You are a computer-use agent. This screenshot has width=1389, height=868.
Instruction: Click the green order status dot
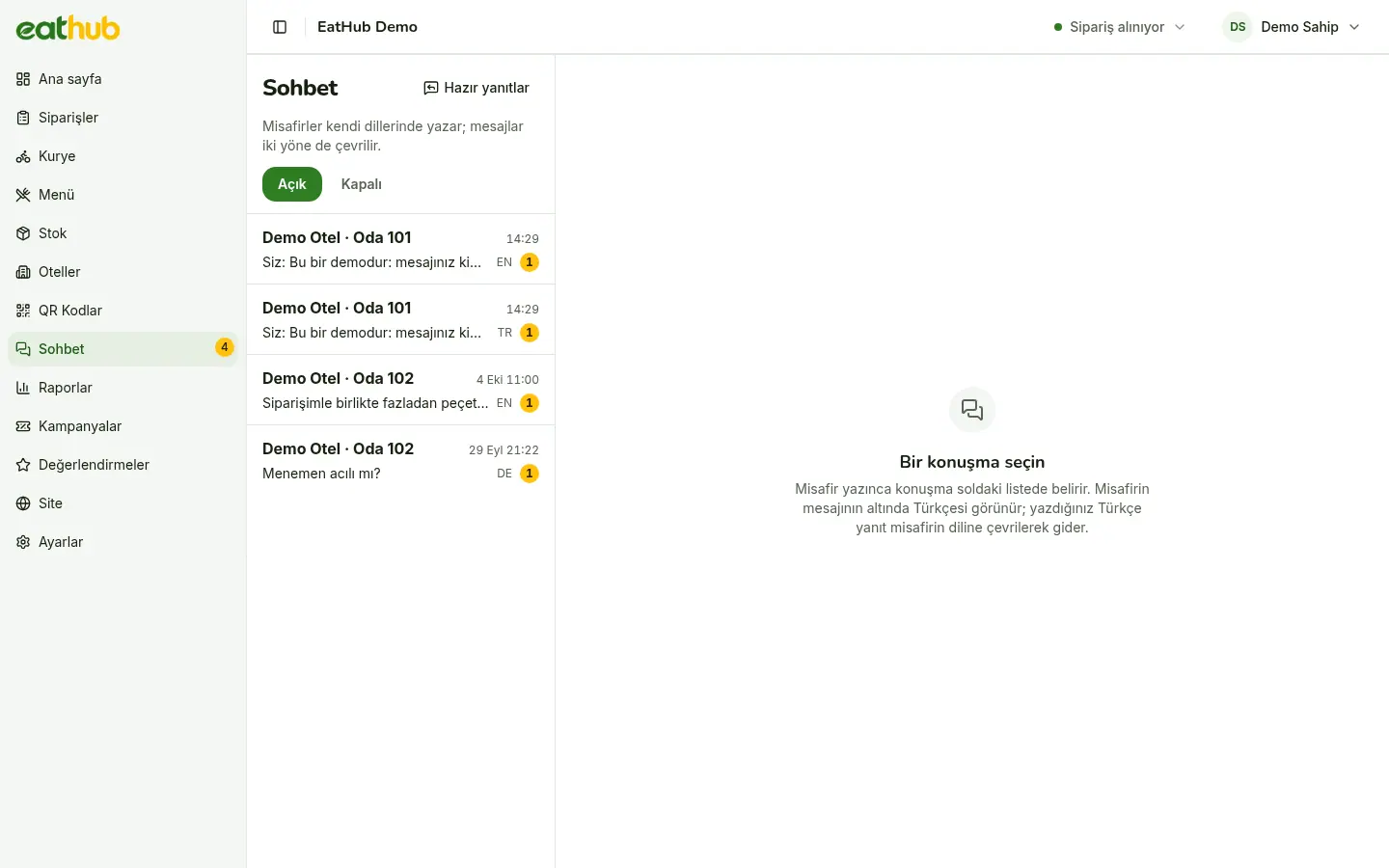tap(1058, 27)
